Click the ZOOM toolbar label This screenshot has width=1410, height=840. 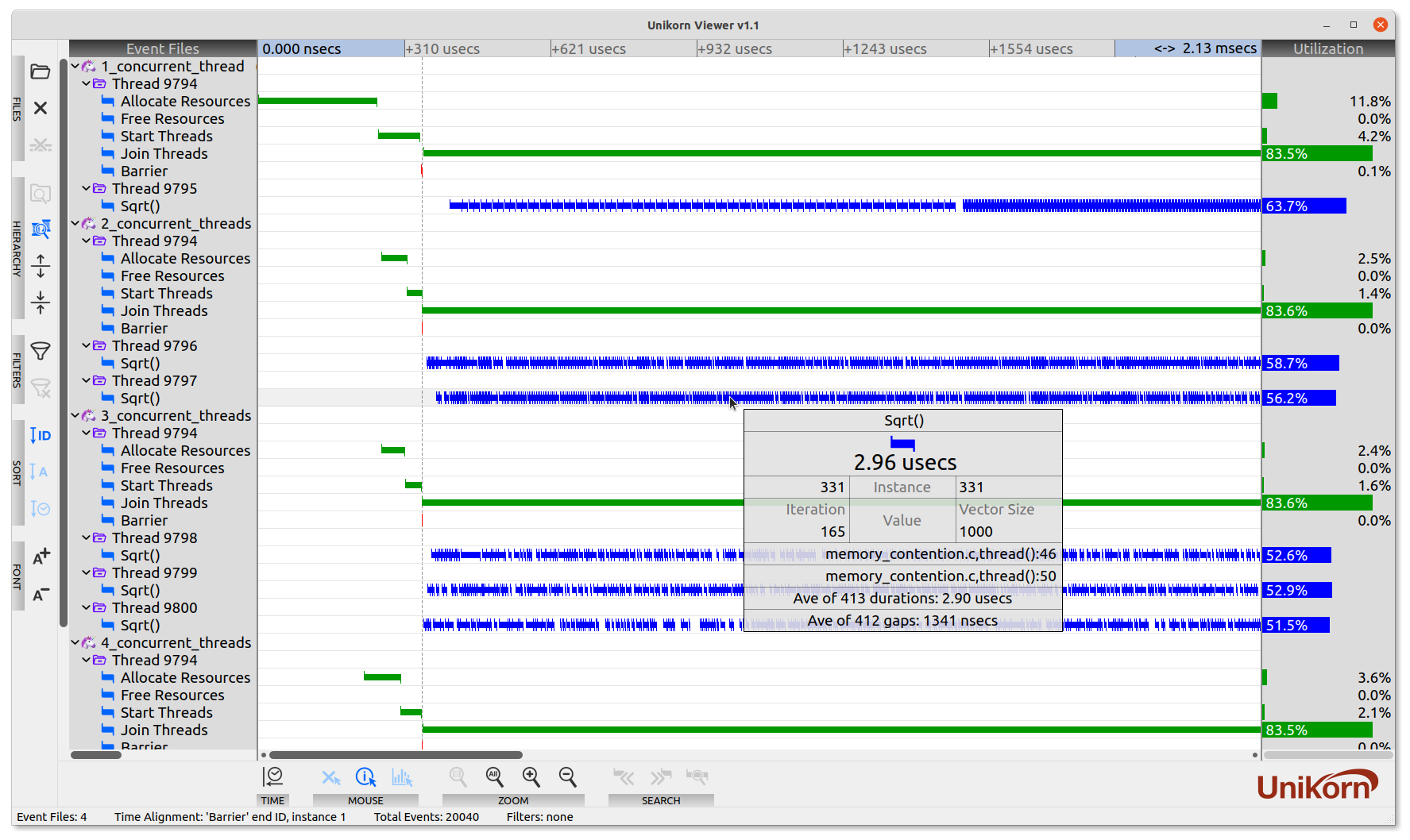click(x=513, y=800)
